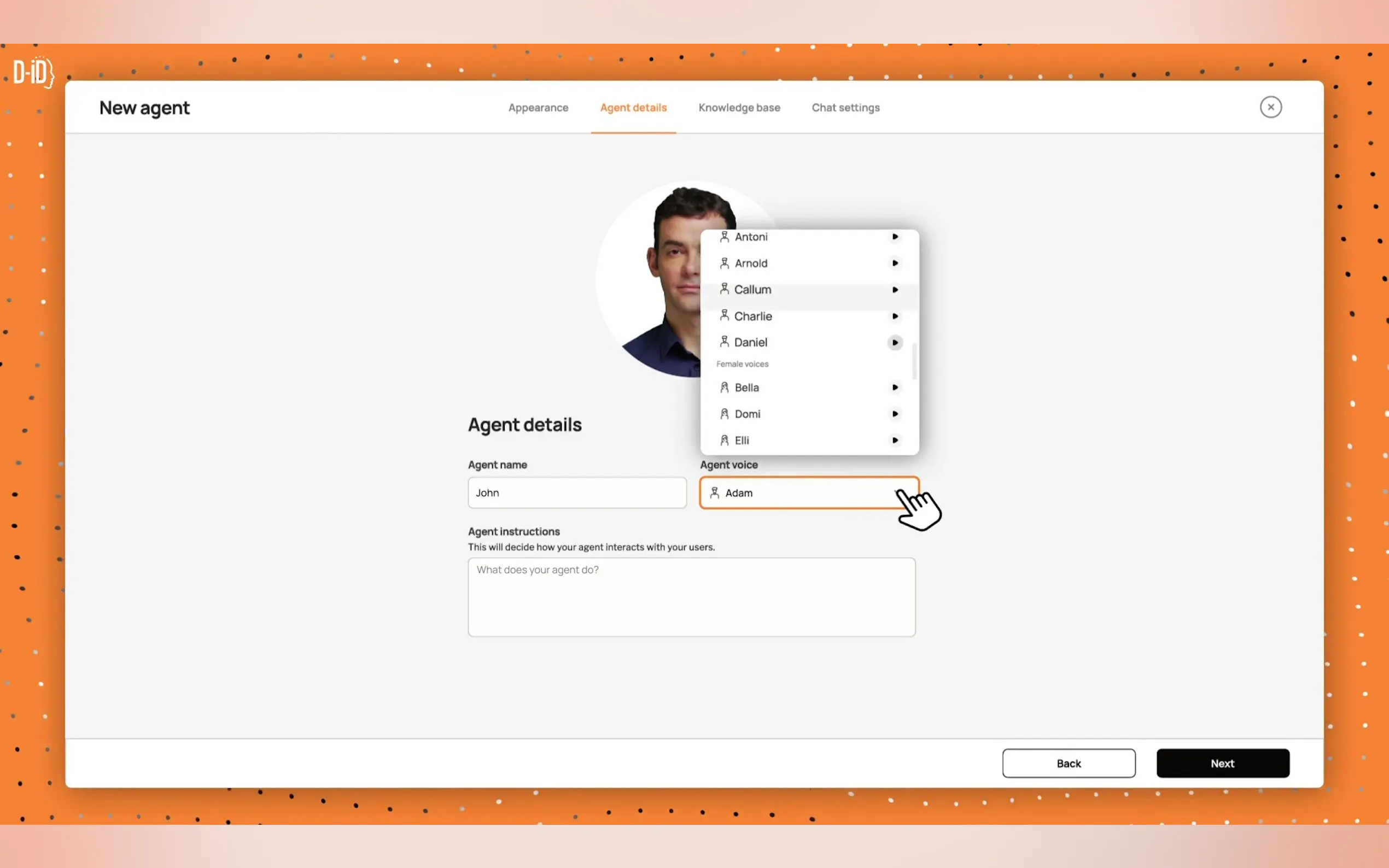Collapse the Agent voice dropdown showing Adam

[804, 492]
